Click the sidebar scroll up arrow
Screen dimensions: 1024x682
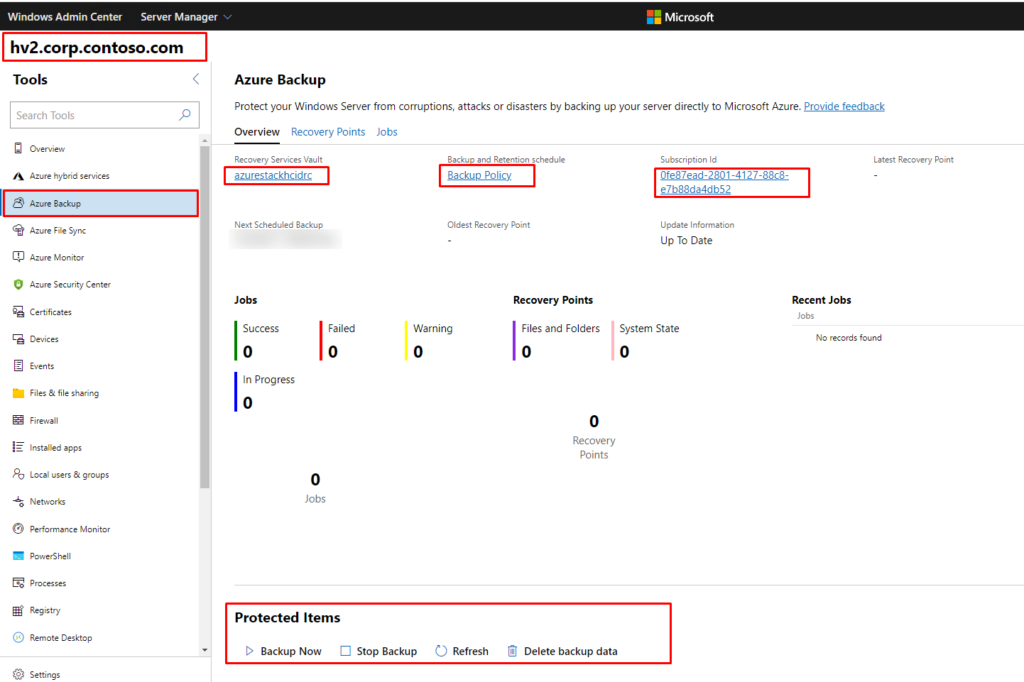click(x=205, y=140)
